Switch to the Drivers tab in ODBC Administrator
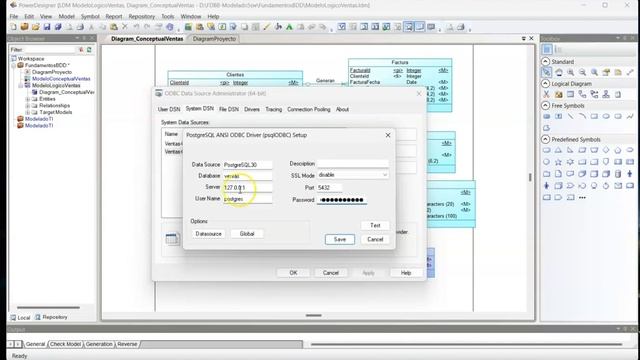640x360 pixels. 252,109
